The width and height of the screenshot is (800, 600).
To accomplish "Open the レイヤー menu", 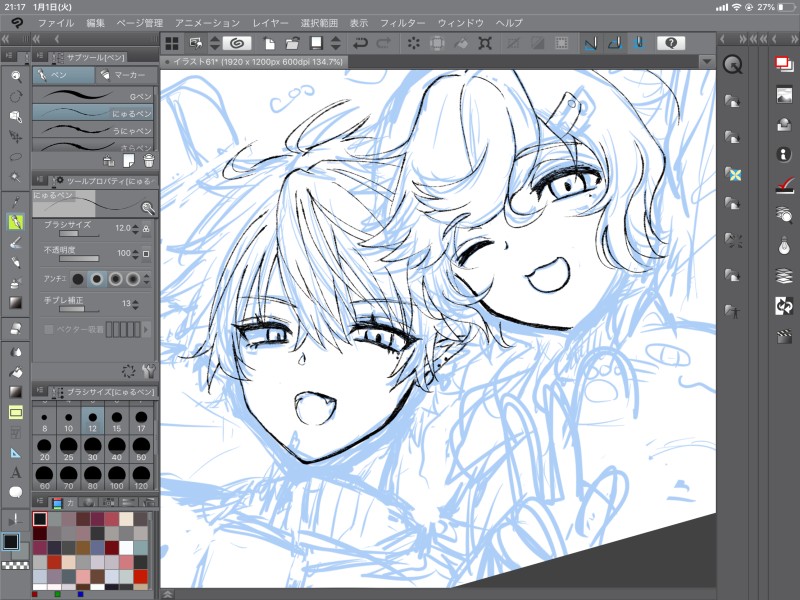I will (270, 23).
